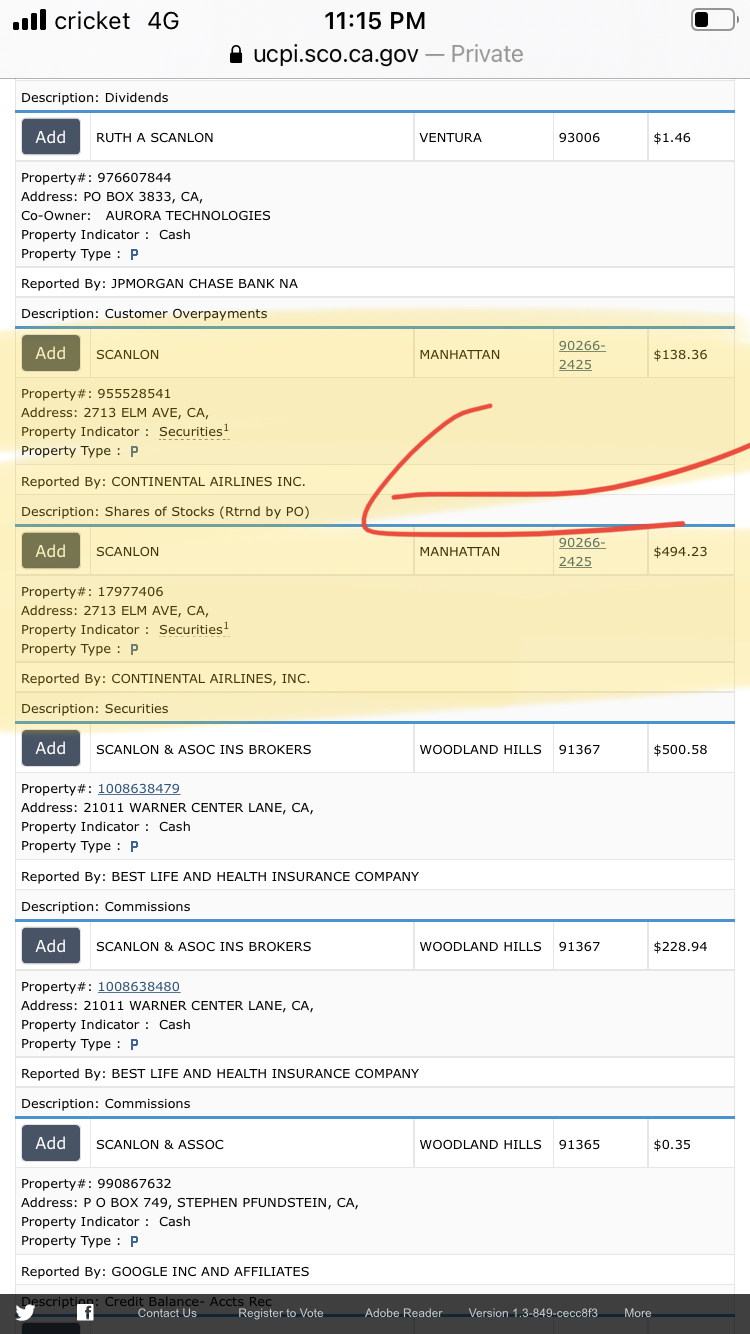
Task: Select the VENTURA city cell
Action: (x=483, y=138)
